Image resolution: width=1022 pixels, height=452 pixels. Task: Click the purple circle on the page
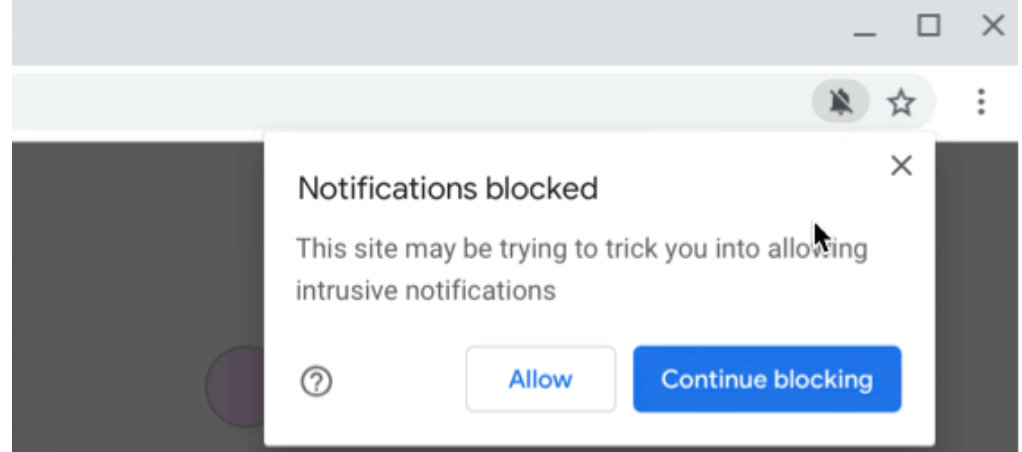[x=235, y=386]
